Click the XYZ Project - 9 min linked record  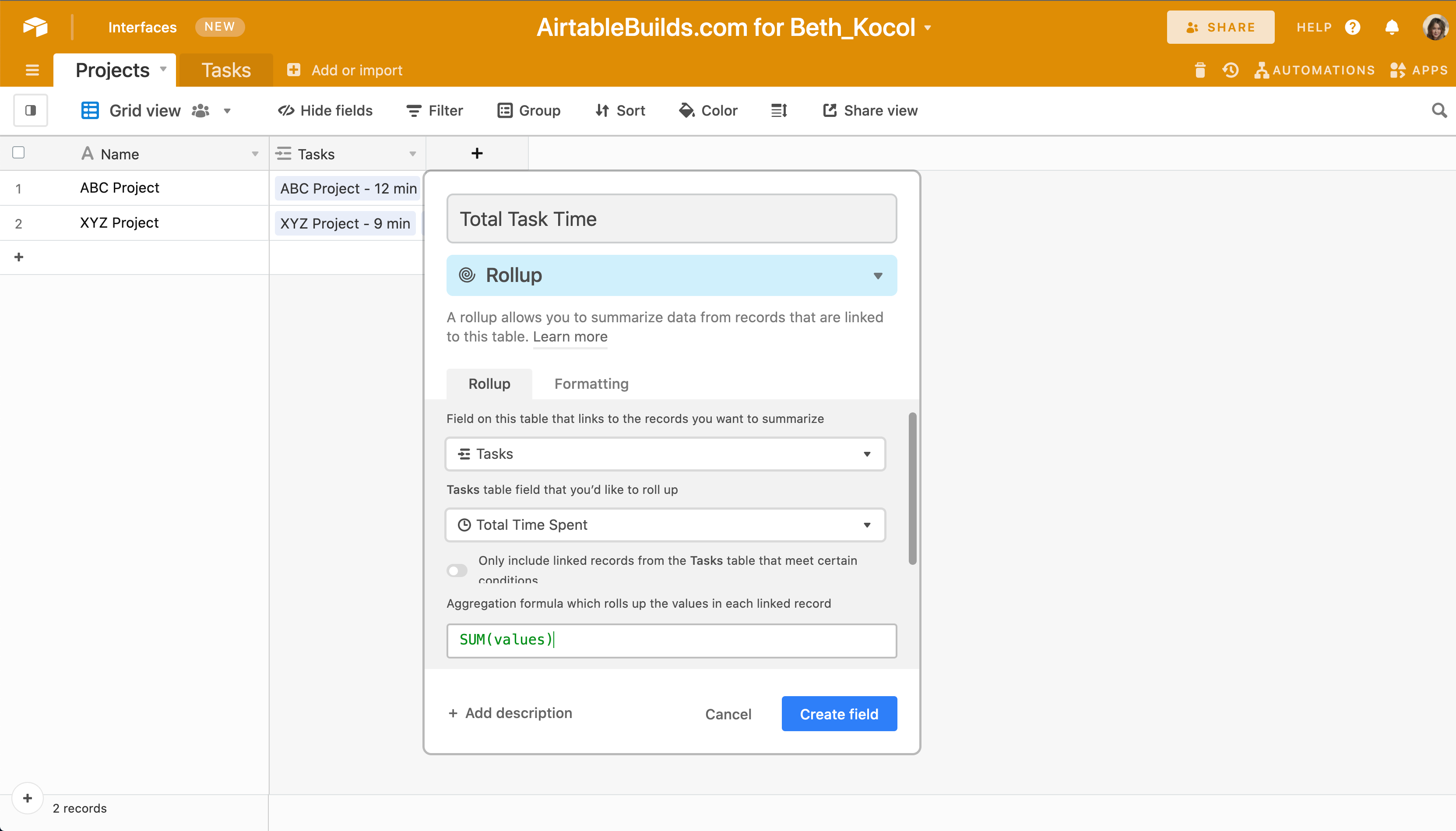(345, 223)
